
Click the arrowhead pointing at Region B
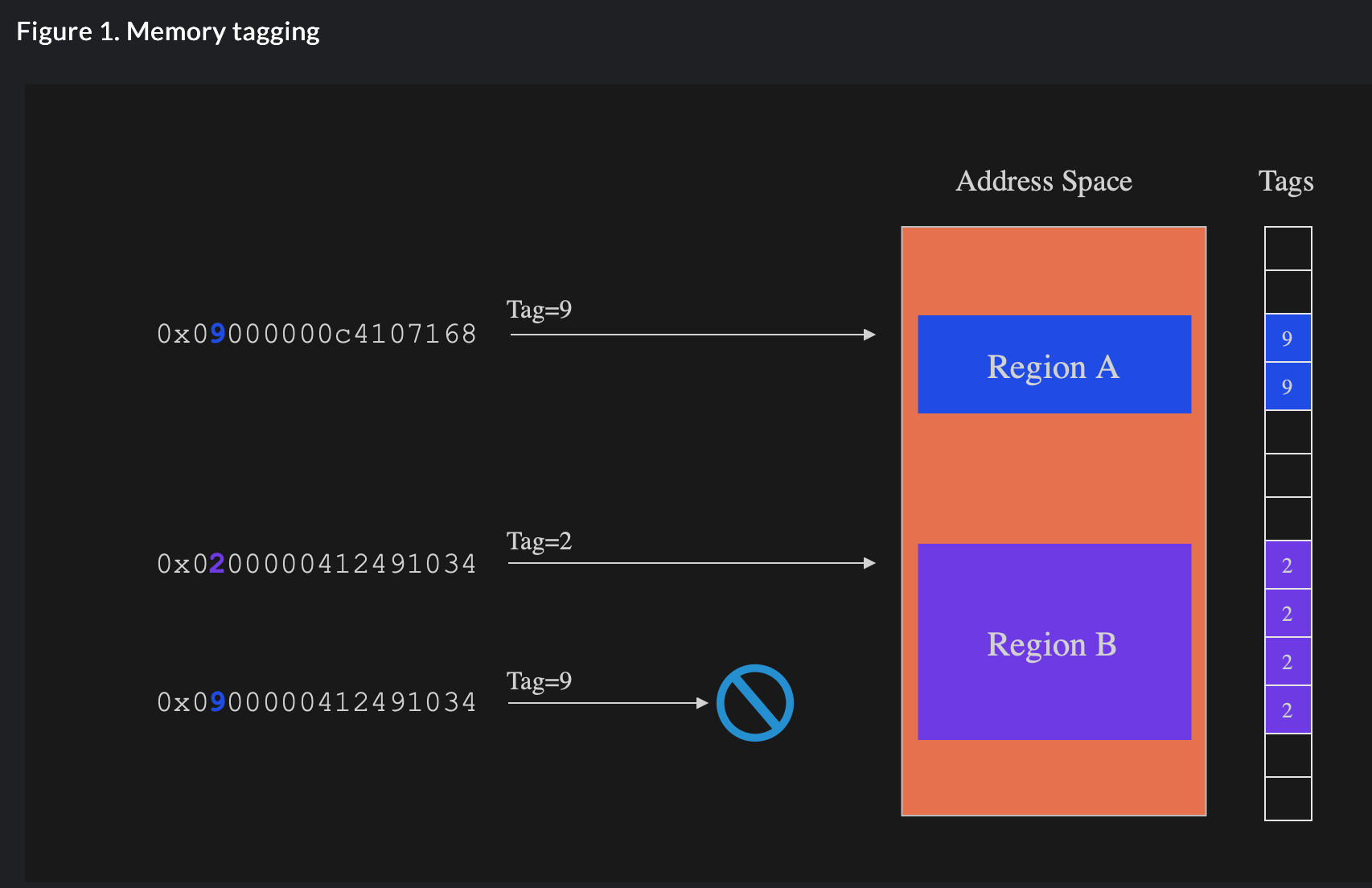[x=869, y=563]
